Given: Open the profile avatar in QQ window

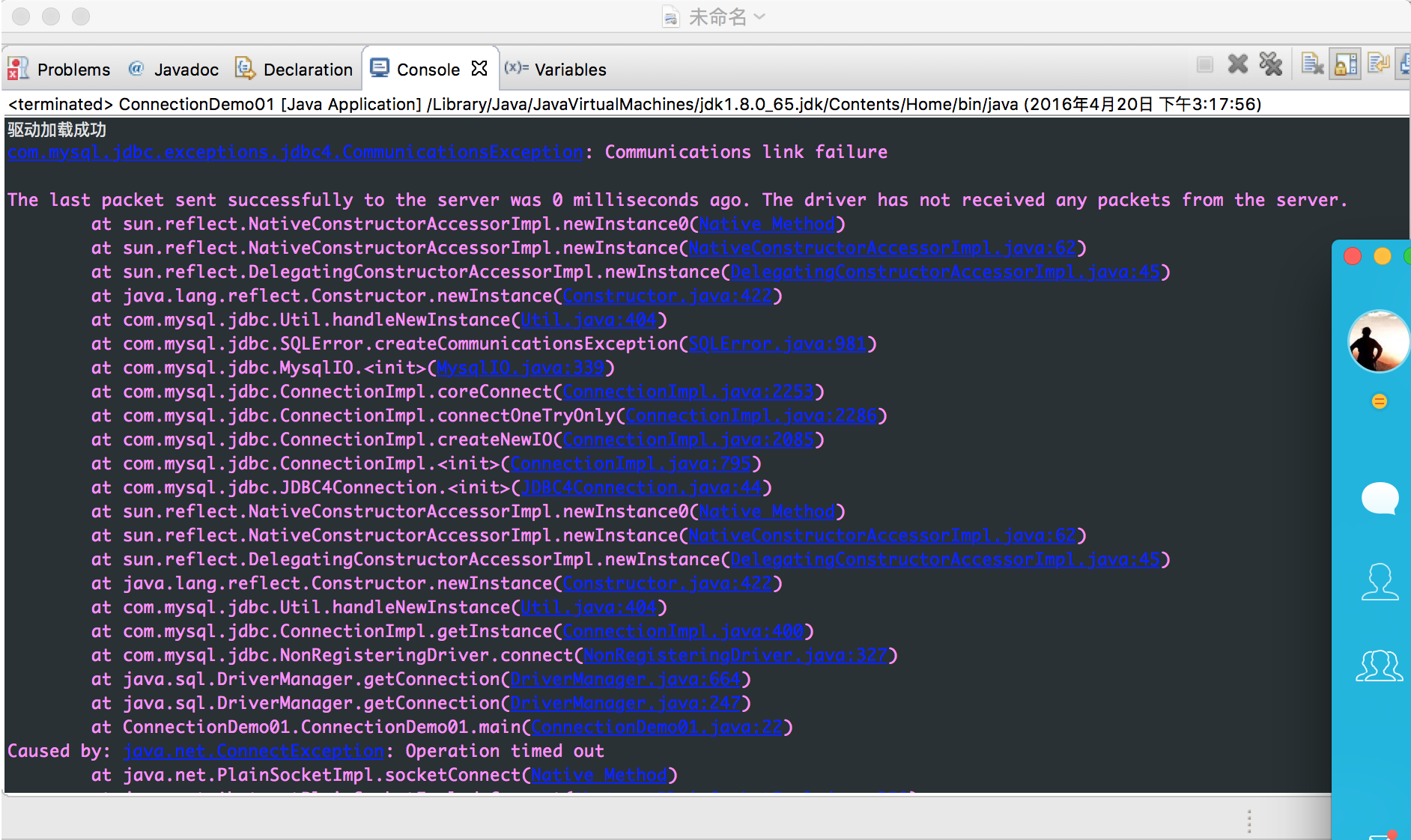Looking at the screenshot, I should tap(1378, 341).
